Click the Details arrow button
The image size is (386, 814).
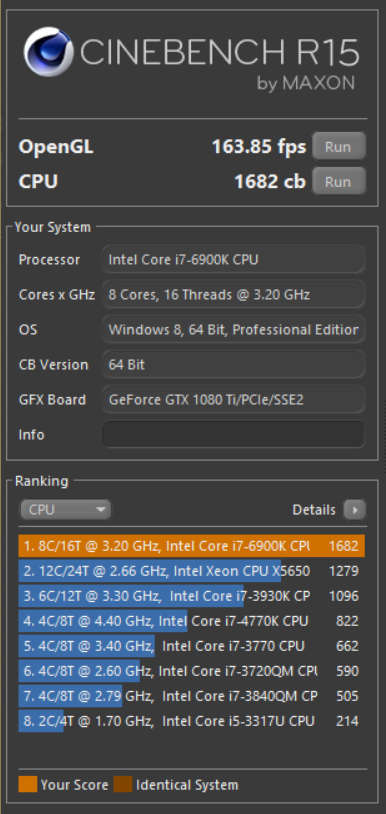[355, 510]
